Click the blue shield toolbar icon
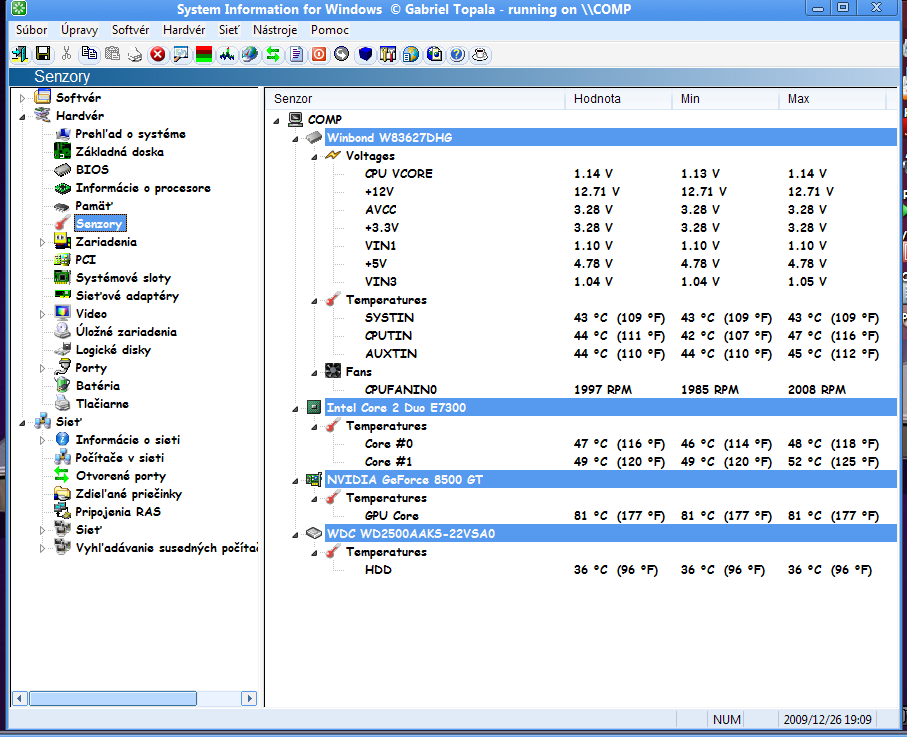 [365, 54]
